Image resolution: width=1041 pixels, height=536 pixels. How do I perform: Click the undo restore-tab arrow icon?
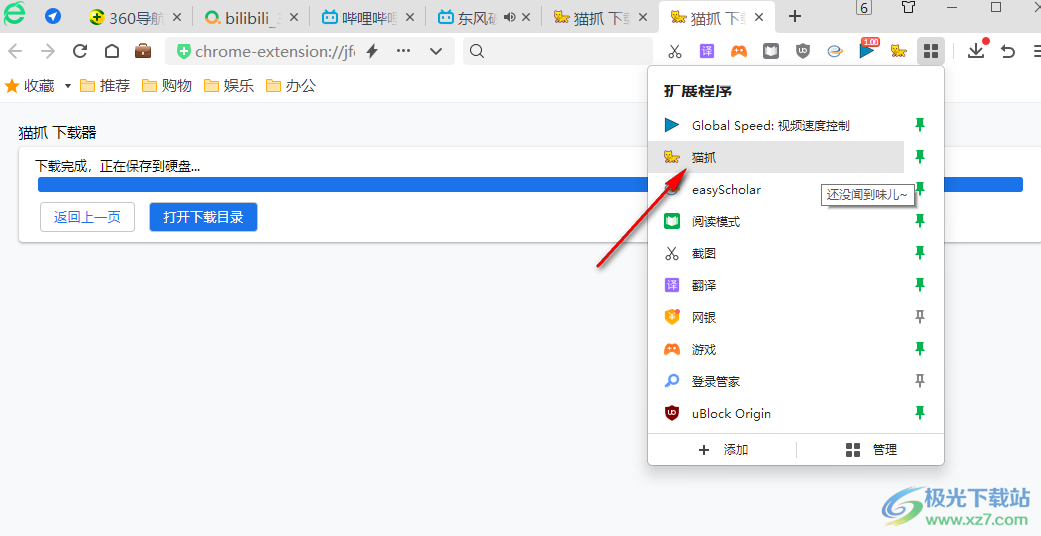coord(1008,51)
